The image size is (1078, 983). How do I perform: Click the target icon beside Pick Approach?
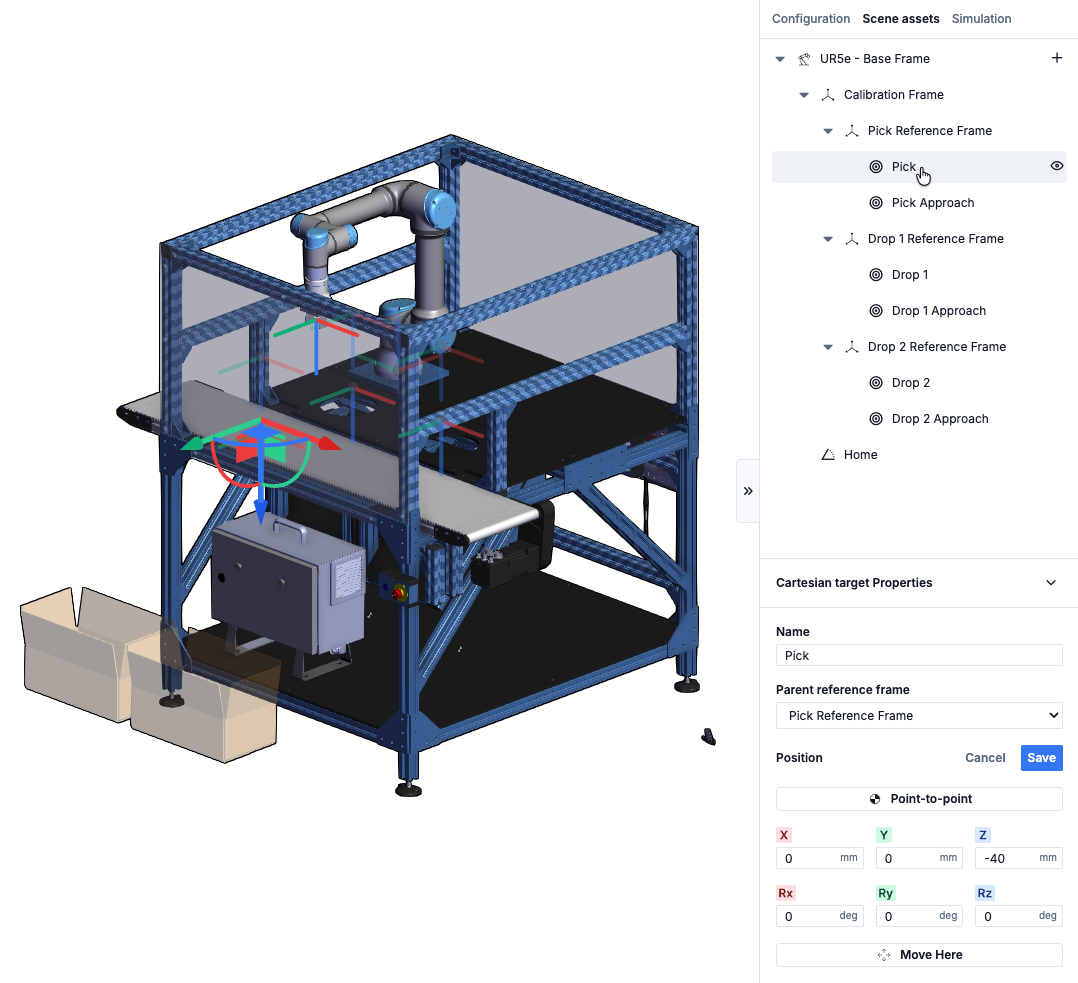(876, 203)
